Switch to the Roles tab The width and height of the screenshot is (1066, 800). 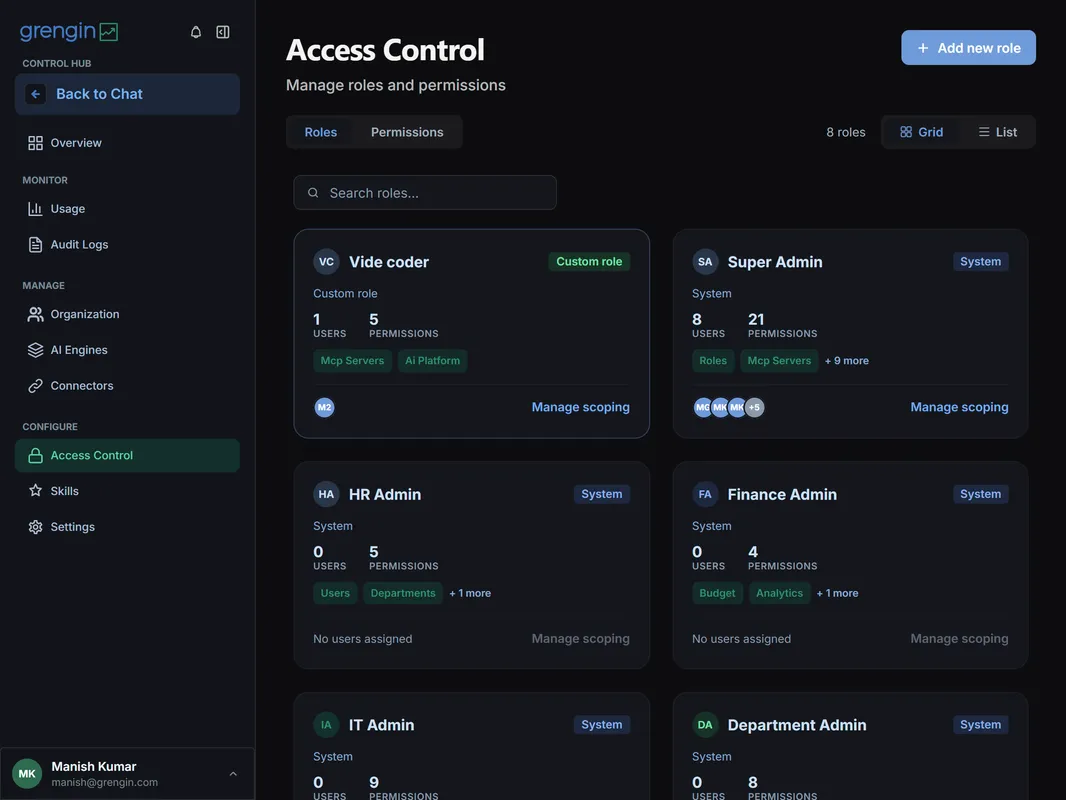click(321, 132)
